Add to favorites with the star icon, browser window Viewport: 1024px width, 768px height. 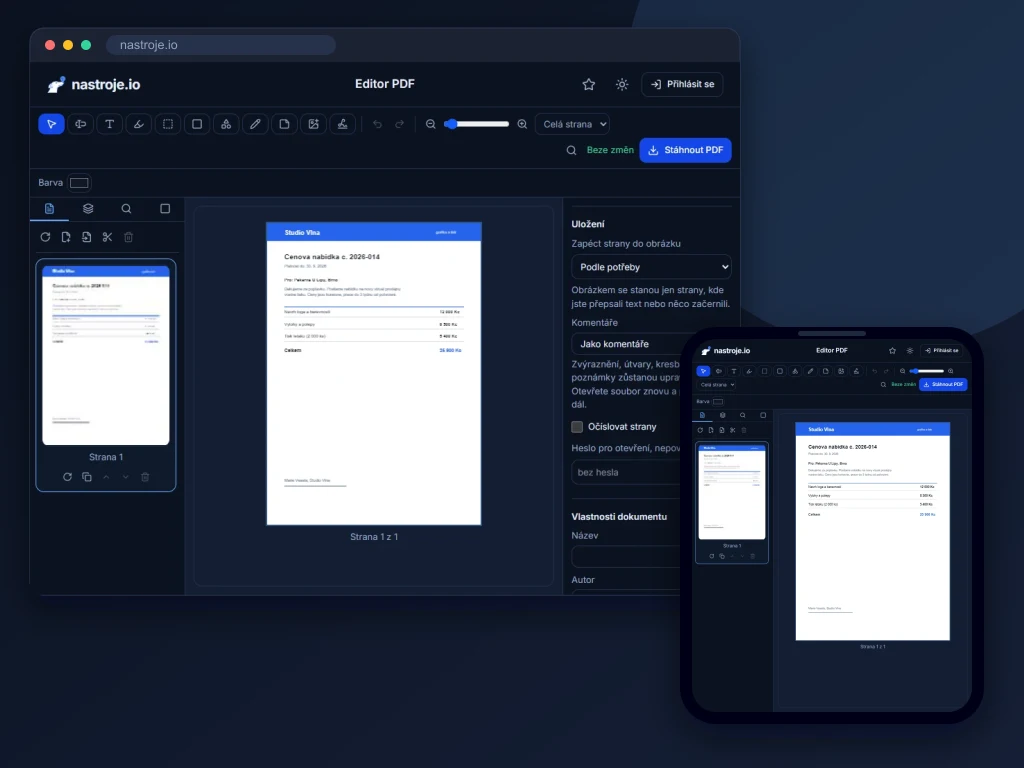(x=589, y=84)
